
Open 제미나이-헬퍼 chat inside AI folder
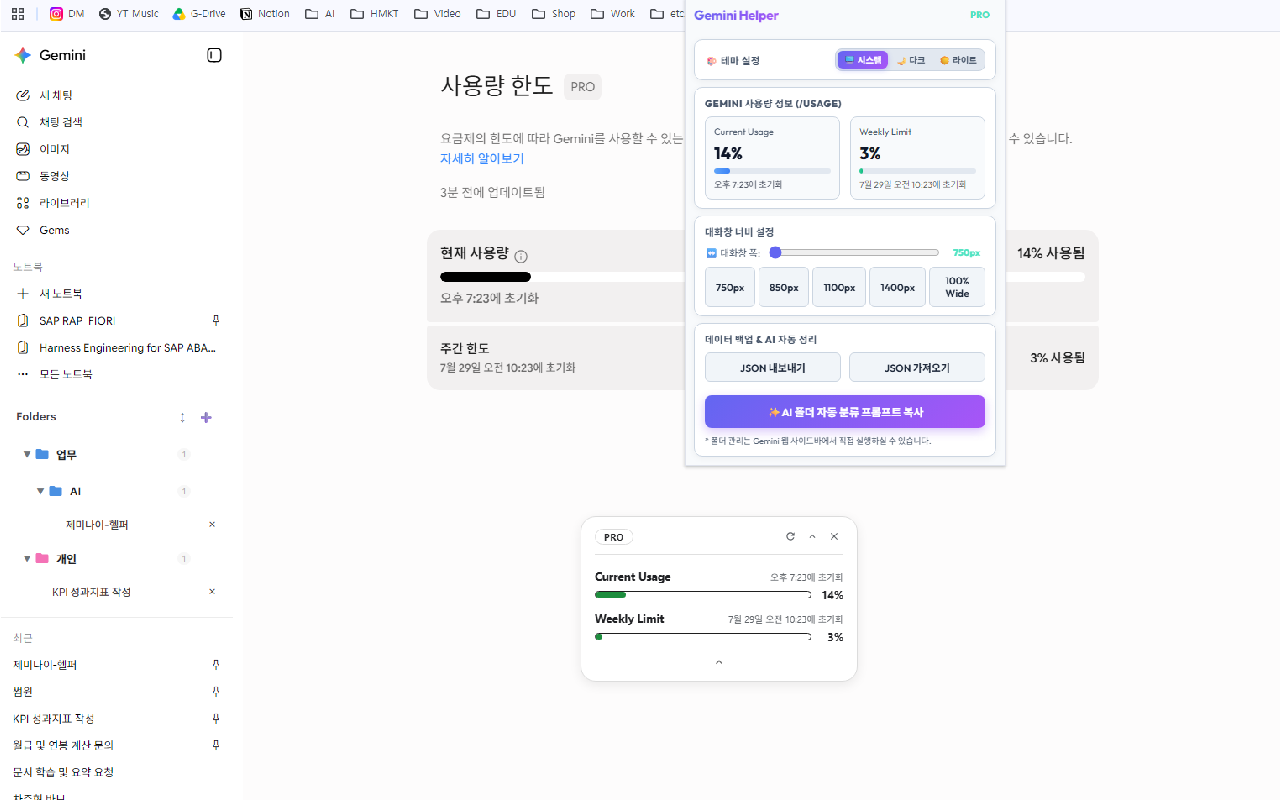click(x=97, y=525)
